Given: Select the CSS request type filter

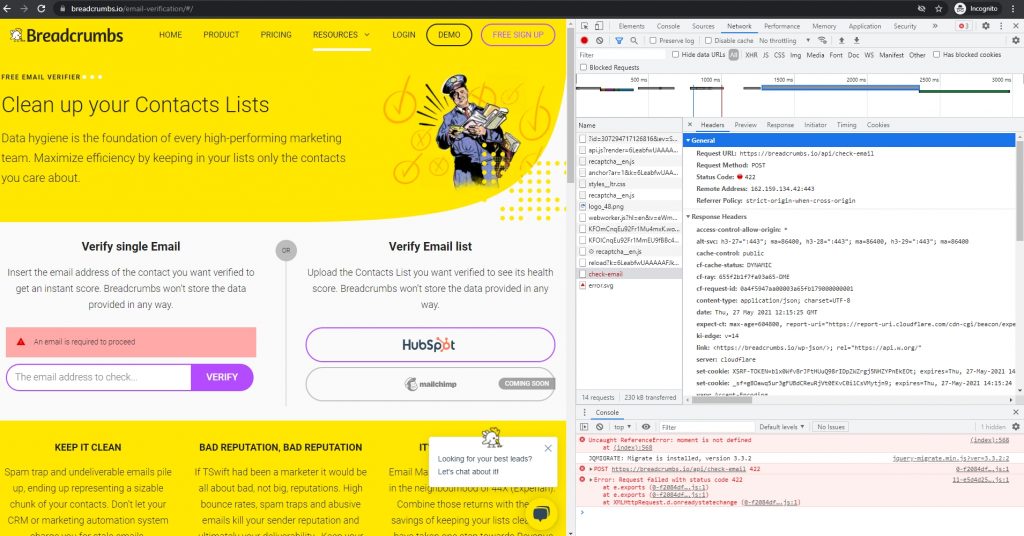Looking at the screenshot, I should point(779,55).
